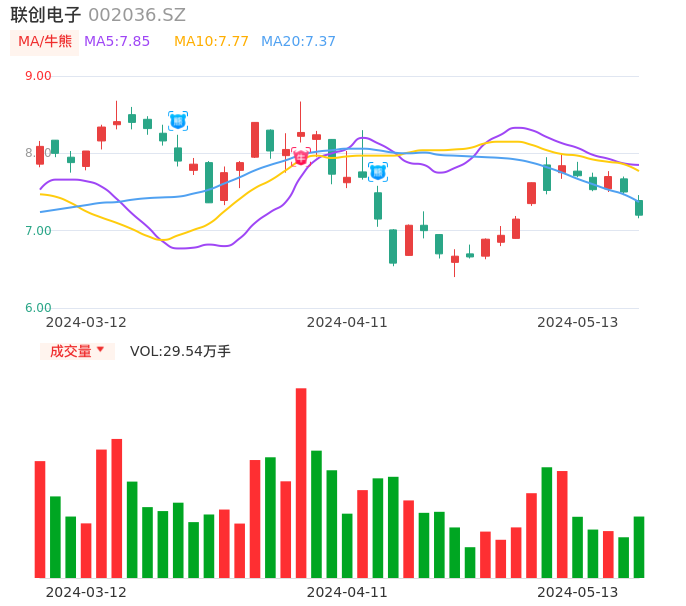Screen dimensions: 686x606
Task: Click the tallest red volume bar
Action: point(301,482)
